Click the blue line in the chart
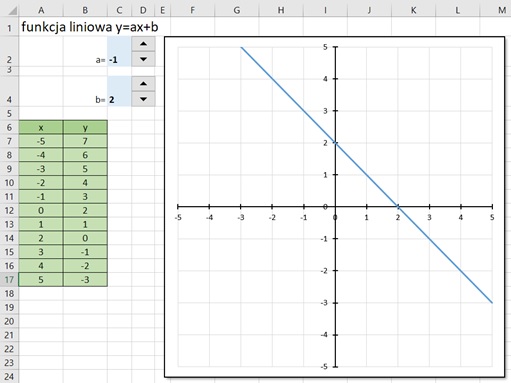 click(x=367, y=174)
